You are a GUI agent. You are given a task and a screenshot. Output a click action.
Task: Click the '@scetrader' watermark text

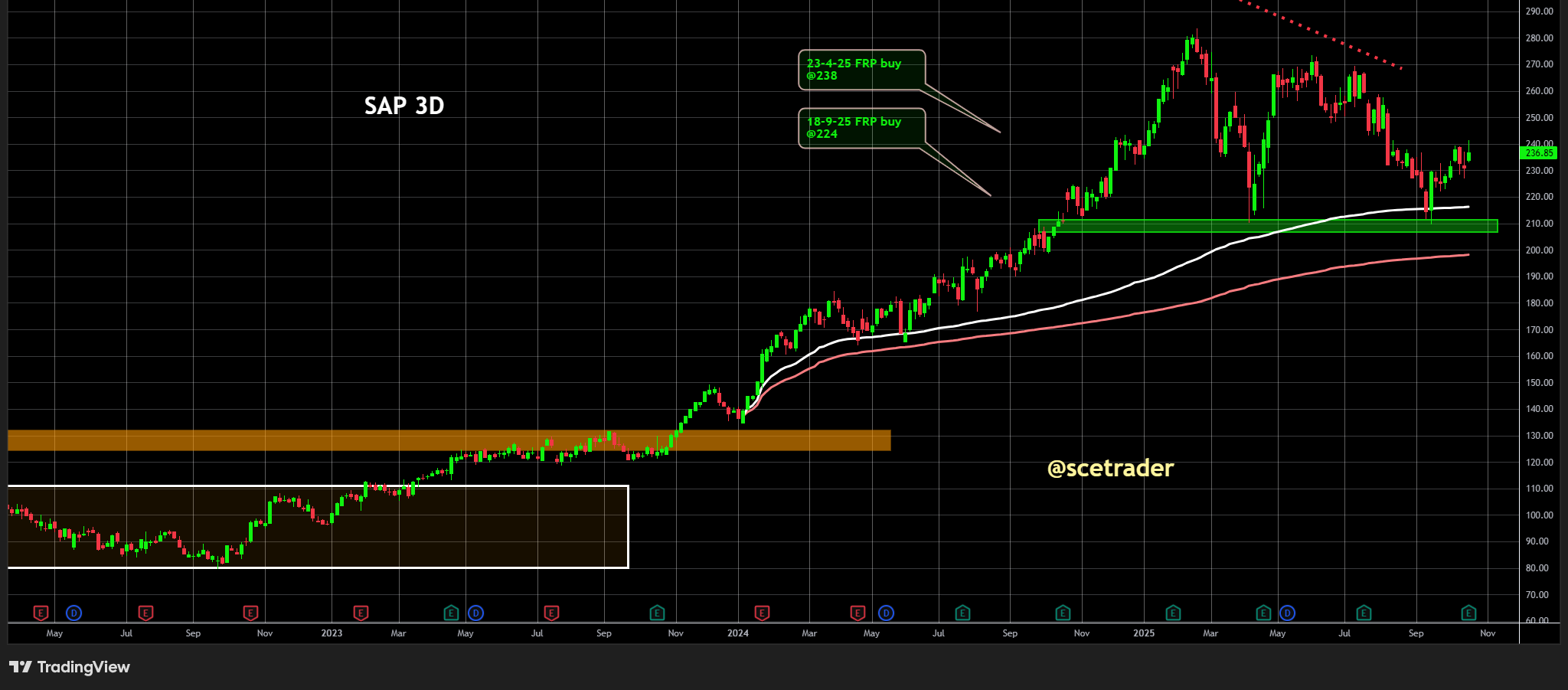click(1109, 468)
